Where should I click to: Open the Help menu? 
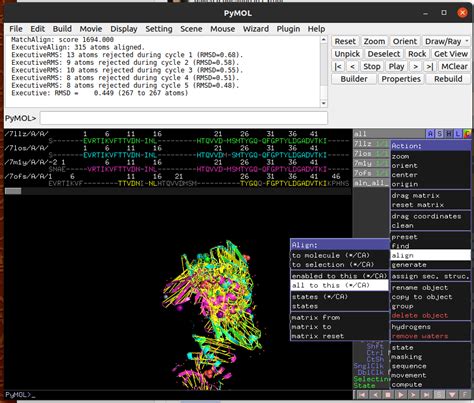(316, 29)
